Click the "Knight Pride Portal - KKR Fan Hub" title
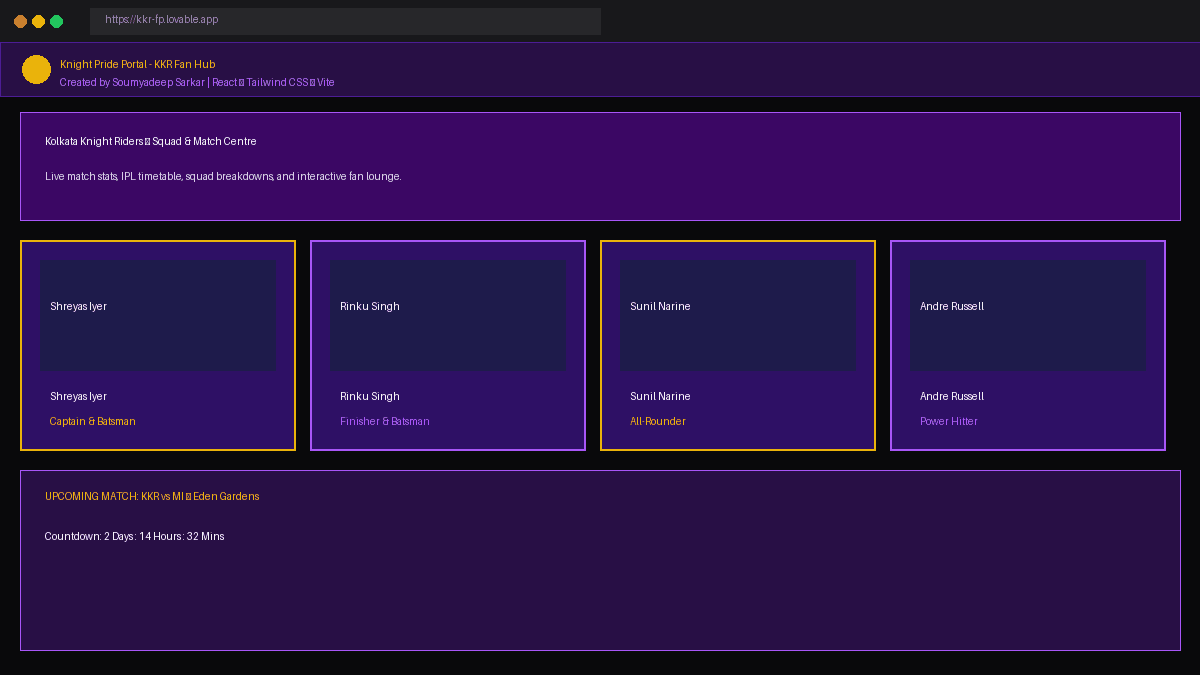1200x675 pixels. coord(138,64)
